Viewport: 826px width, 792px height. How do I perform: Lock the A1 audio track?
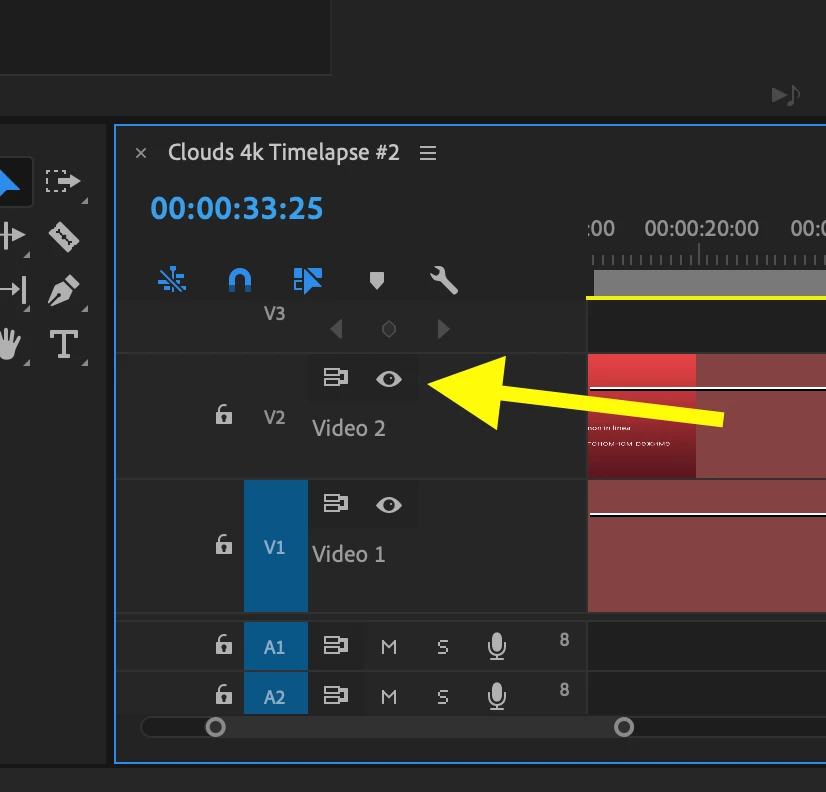coord(224,644)
